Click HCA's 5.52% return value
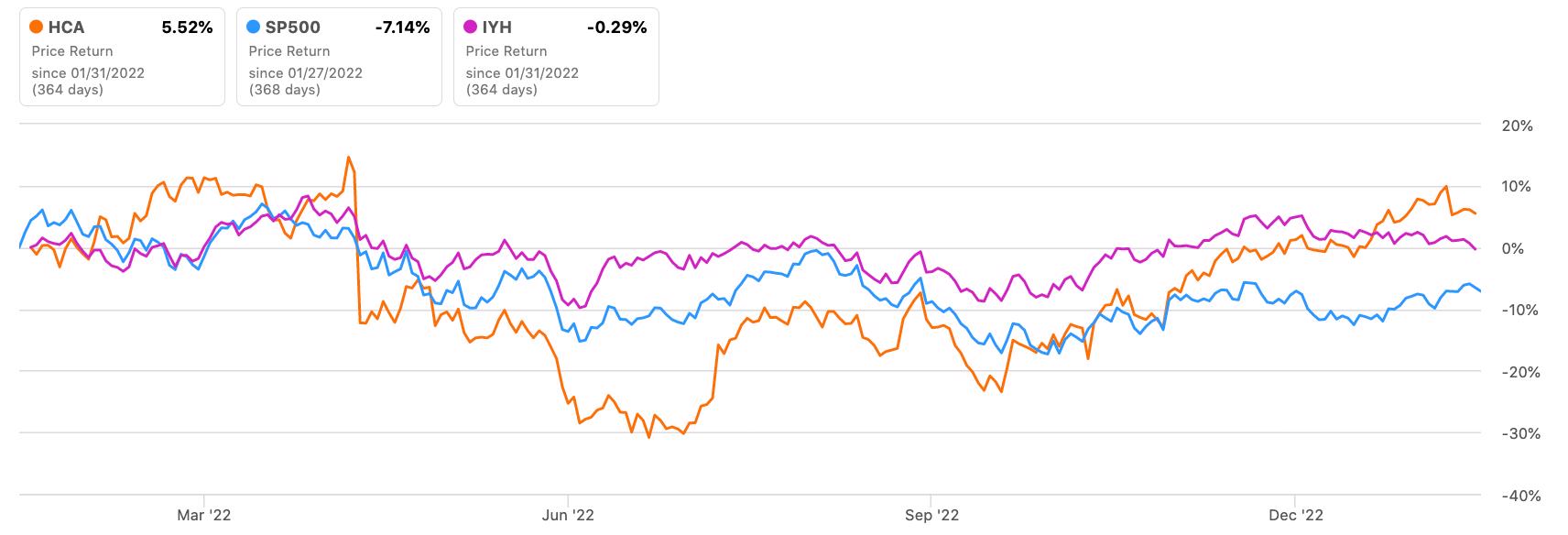The image size is (1568, 535). tap(187, 27)
